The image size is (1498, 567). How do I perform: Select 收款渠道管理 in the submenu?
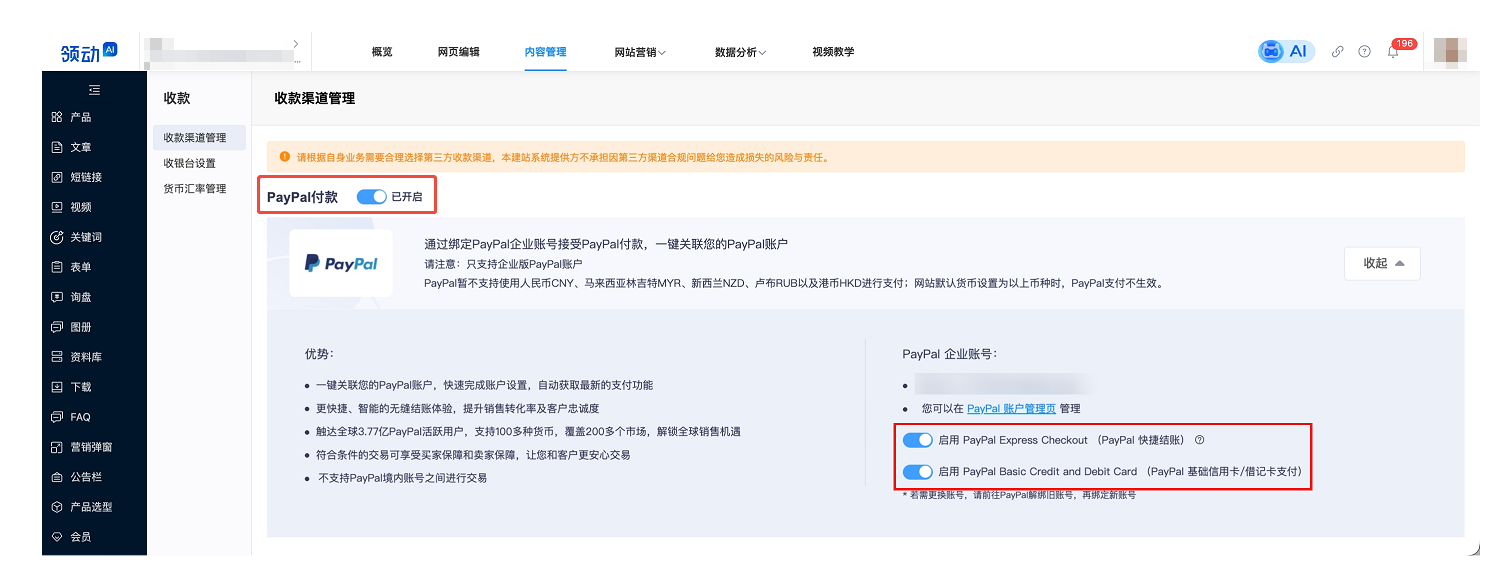pyautogui.click(x=199, y=138)
